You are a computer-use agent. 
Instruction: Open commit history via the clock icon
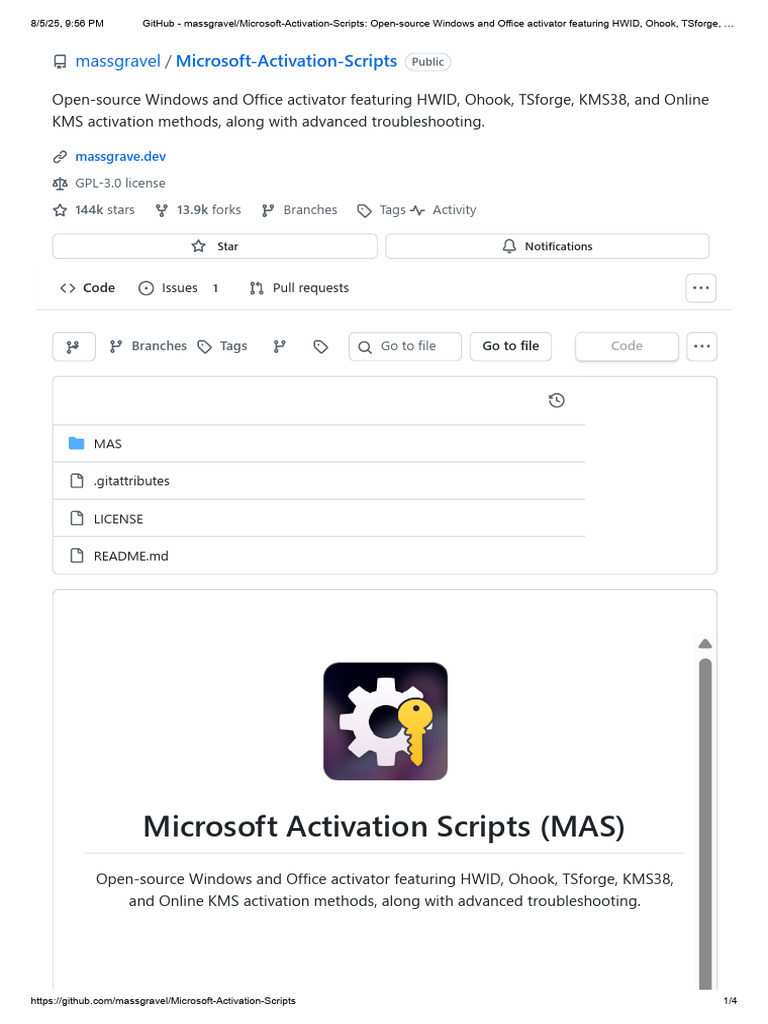tap(556, 400)
